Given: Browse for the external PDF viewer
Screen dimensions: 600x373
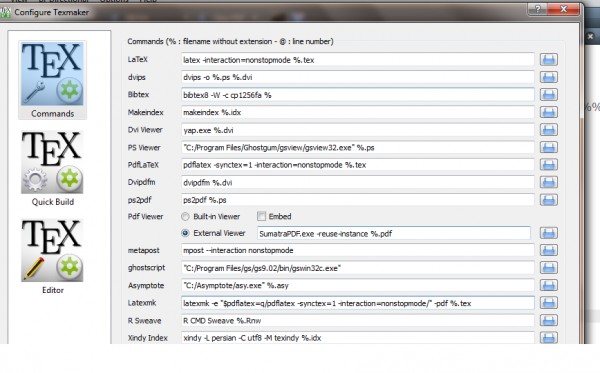Looking at the screenshot, I should point(548,233).
